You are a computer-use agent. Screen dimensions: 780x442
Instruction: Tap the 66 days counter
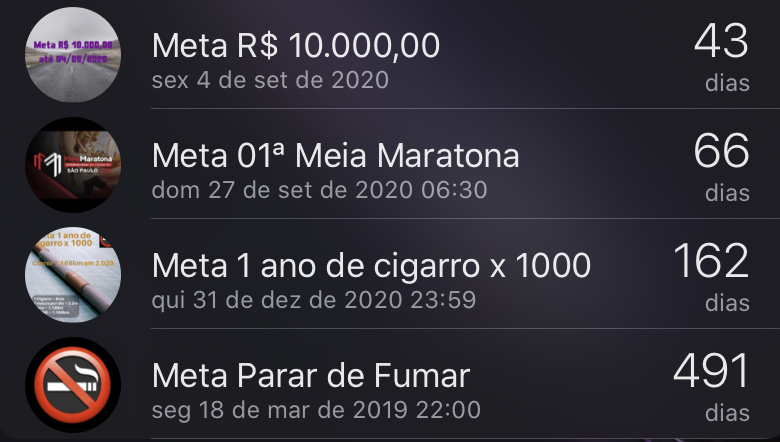[x=721, y=151]
